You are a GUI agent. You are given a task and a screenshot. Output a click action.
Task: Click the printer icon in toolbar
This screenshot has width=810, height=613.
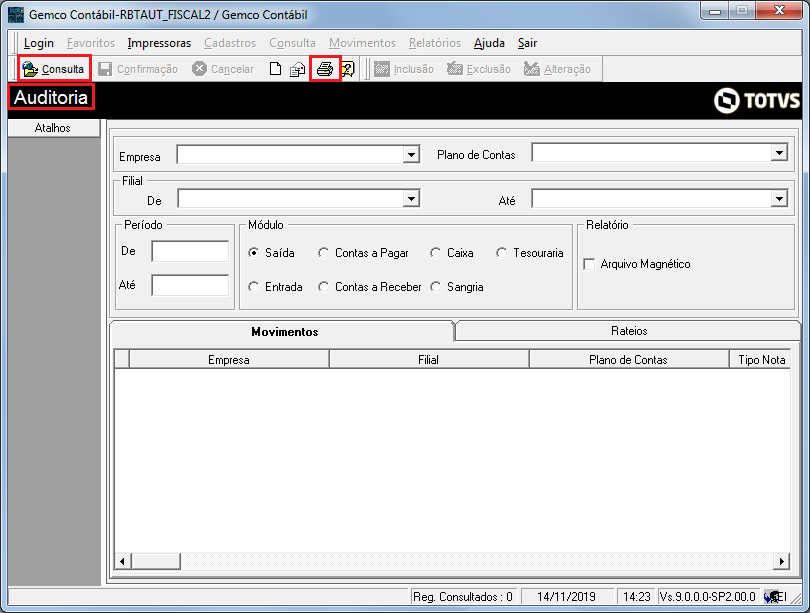[x=325, y=69]
